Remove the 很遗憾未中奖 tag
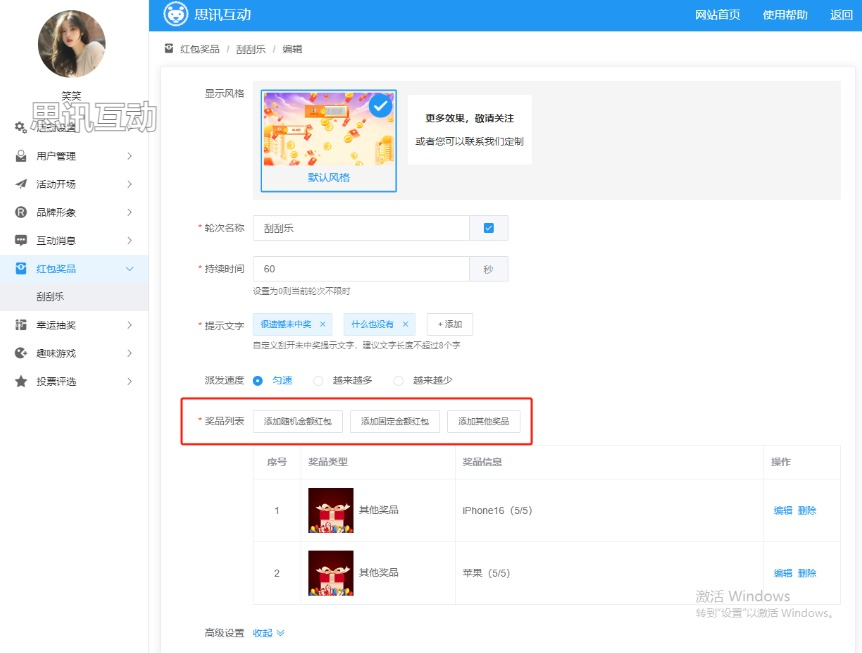Viewport: 862px width, 653px height. click(323, 324)
